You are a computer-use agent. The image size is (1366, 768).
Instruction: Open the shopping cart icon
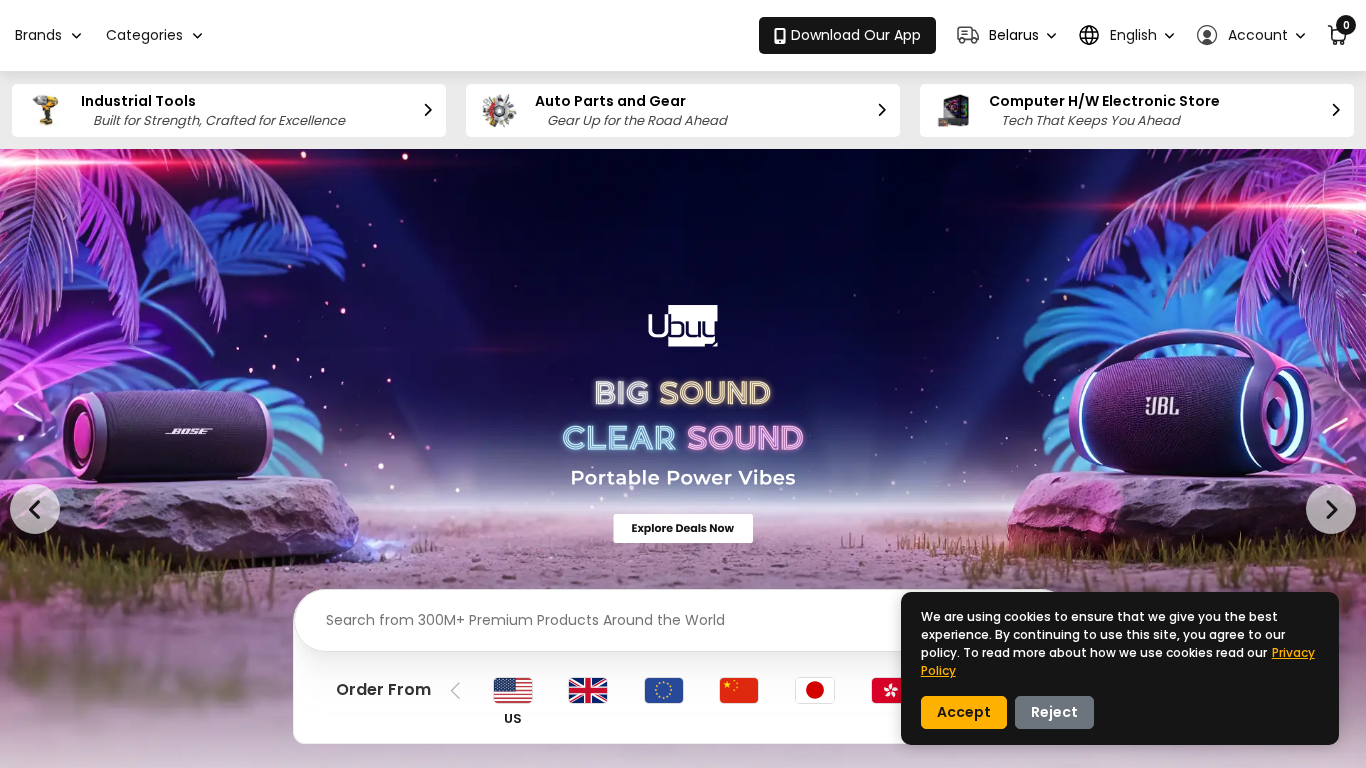pos(1337,35)
